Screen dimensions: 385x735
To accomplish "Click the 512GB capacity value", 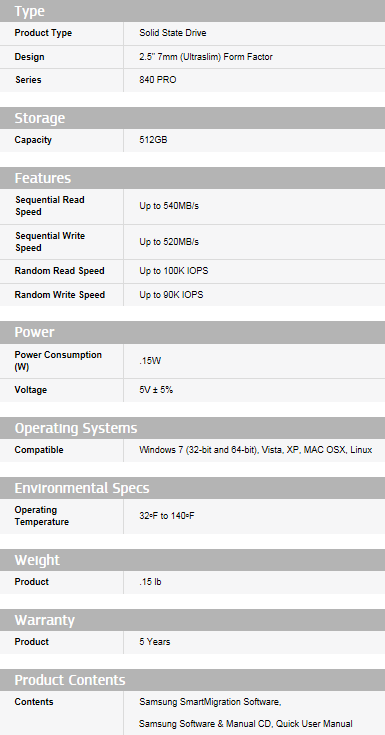I will click(153, 140).
